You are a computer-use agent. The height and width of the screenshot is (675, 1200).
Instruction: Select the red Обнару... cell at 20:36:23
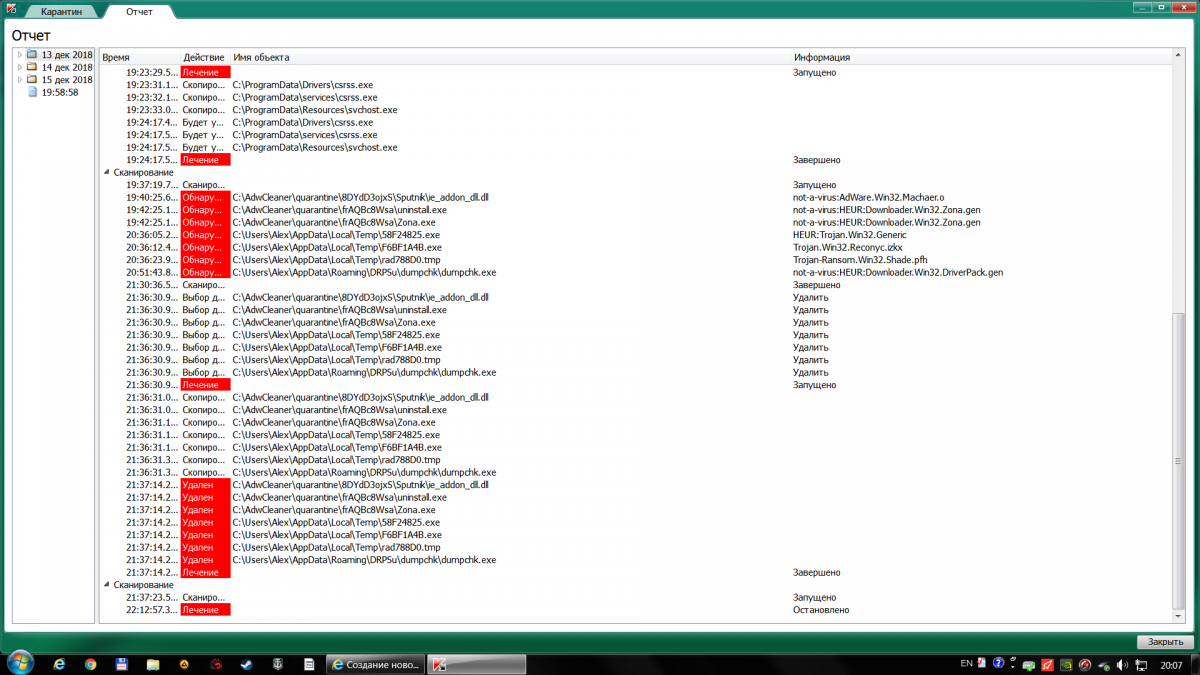[x=205, y=260]
